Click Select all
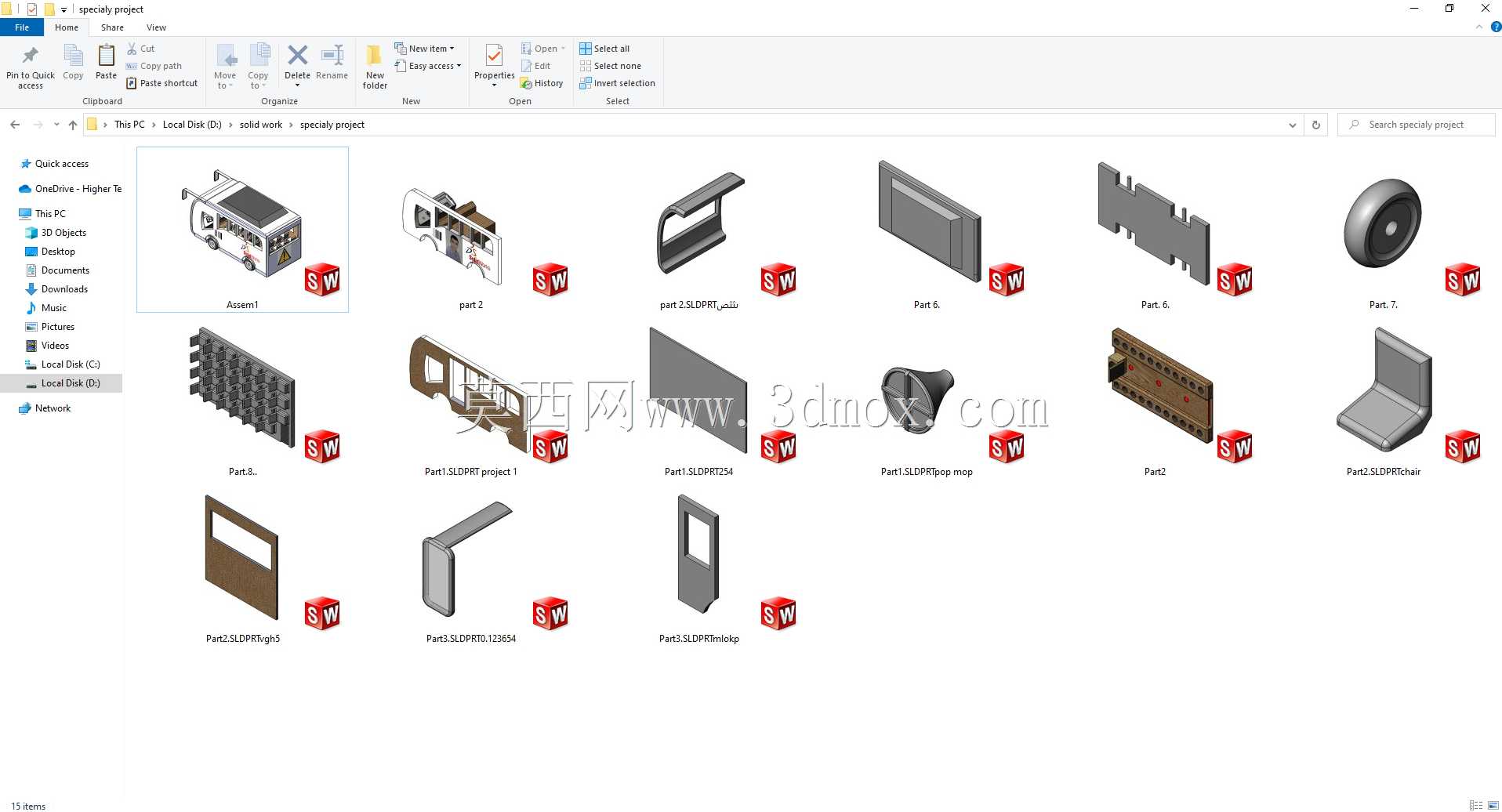1502x812 pixels. pos(604,49)
